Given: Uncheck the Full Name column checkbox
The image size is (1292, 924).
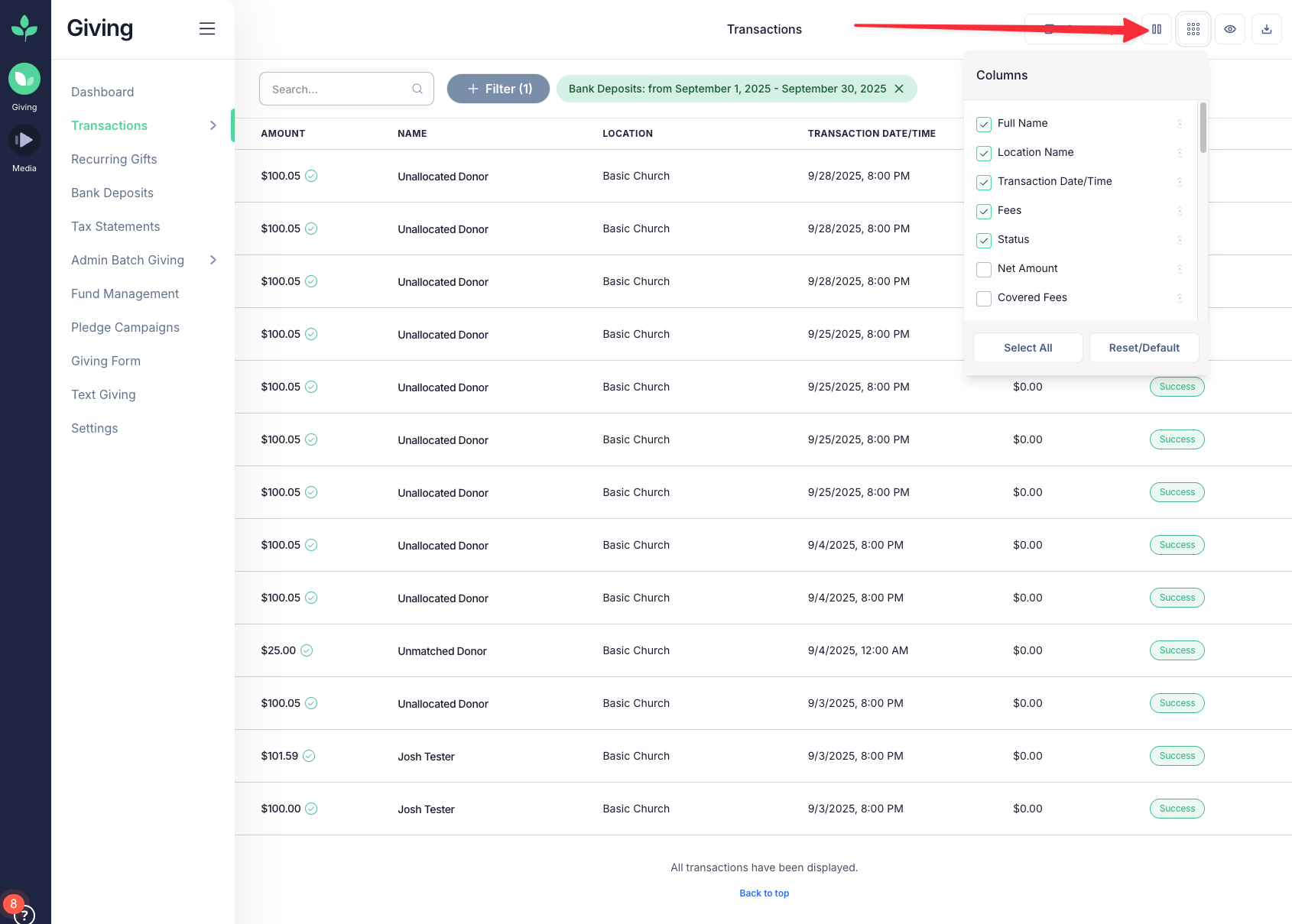Looking at the screenshot, I should tap(984, 124).
